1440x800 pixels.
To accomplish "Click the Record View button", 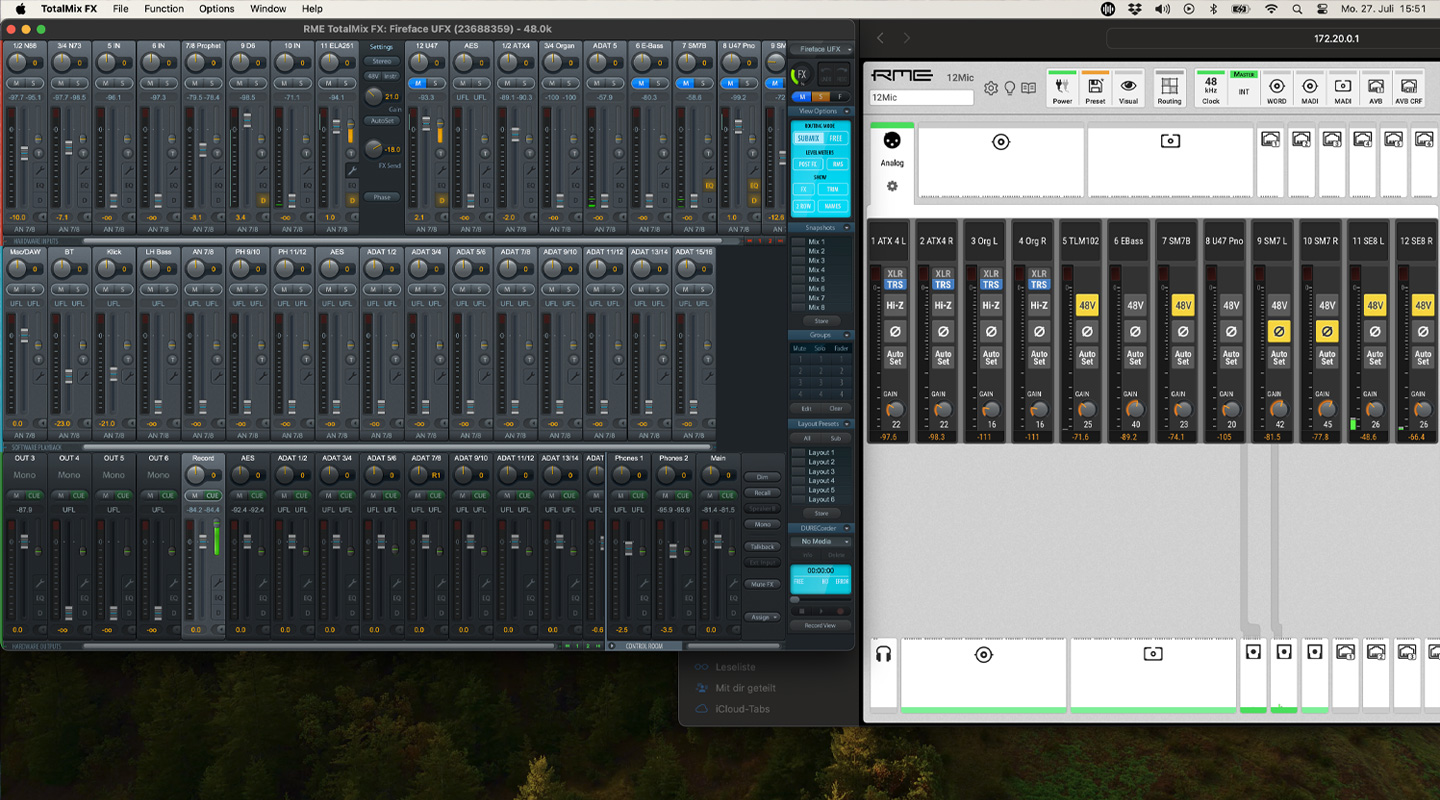I will [x=821, y=626].
